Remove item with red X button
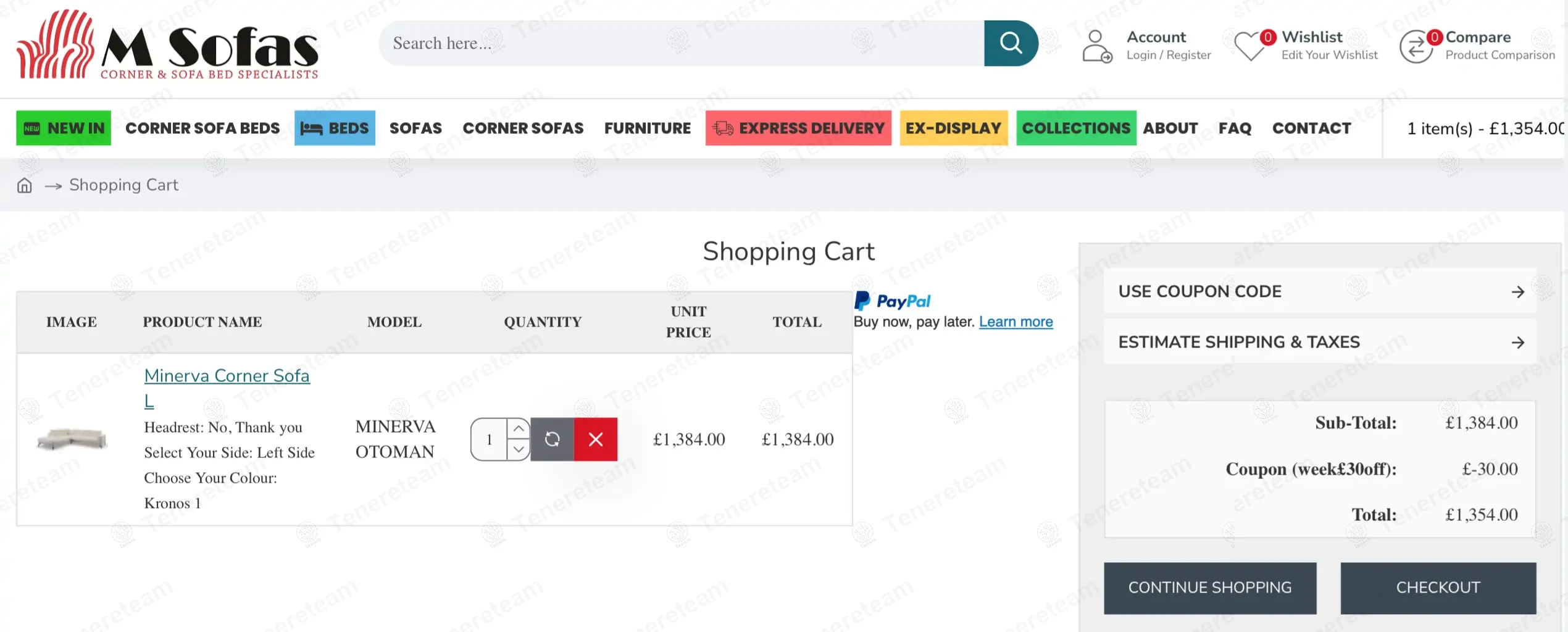The width and height of the screenshot is (1568, 632). 595,439
